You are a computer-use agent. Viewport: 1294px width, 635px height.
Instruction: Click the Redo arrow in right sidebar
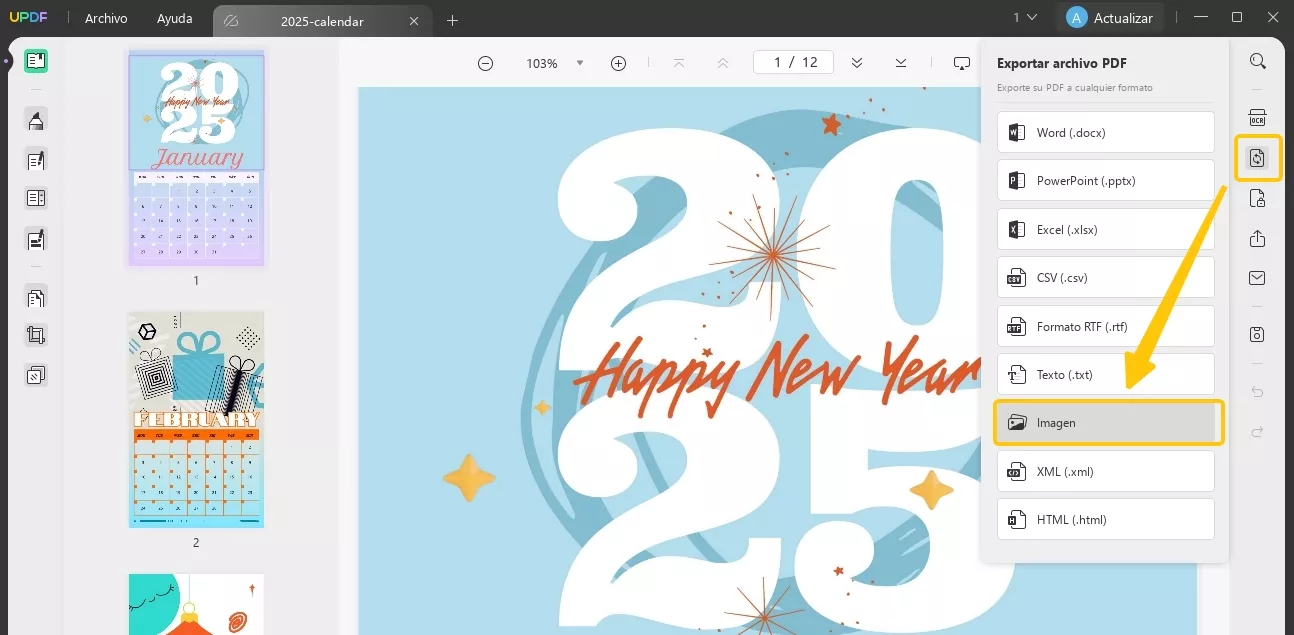click(x=1258, y=431)
